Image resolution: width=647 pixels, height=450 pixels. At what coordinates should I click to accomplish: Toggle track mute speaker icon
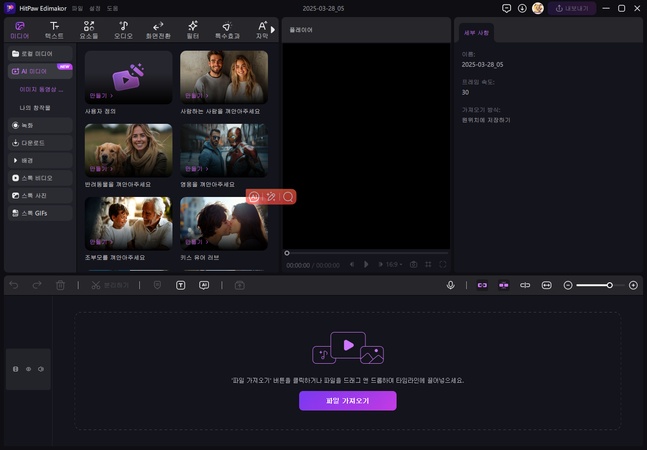click(41, 369)
